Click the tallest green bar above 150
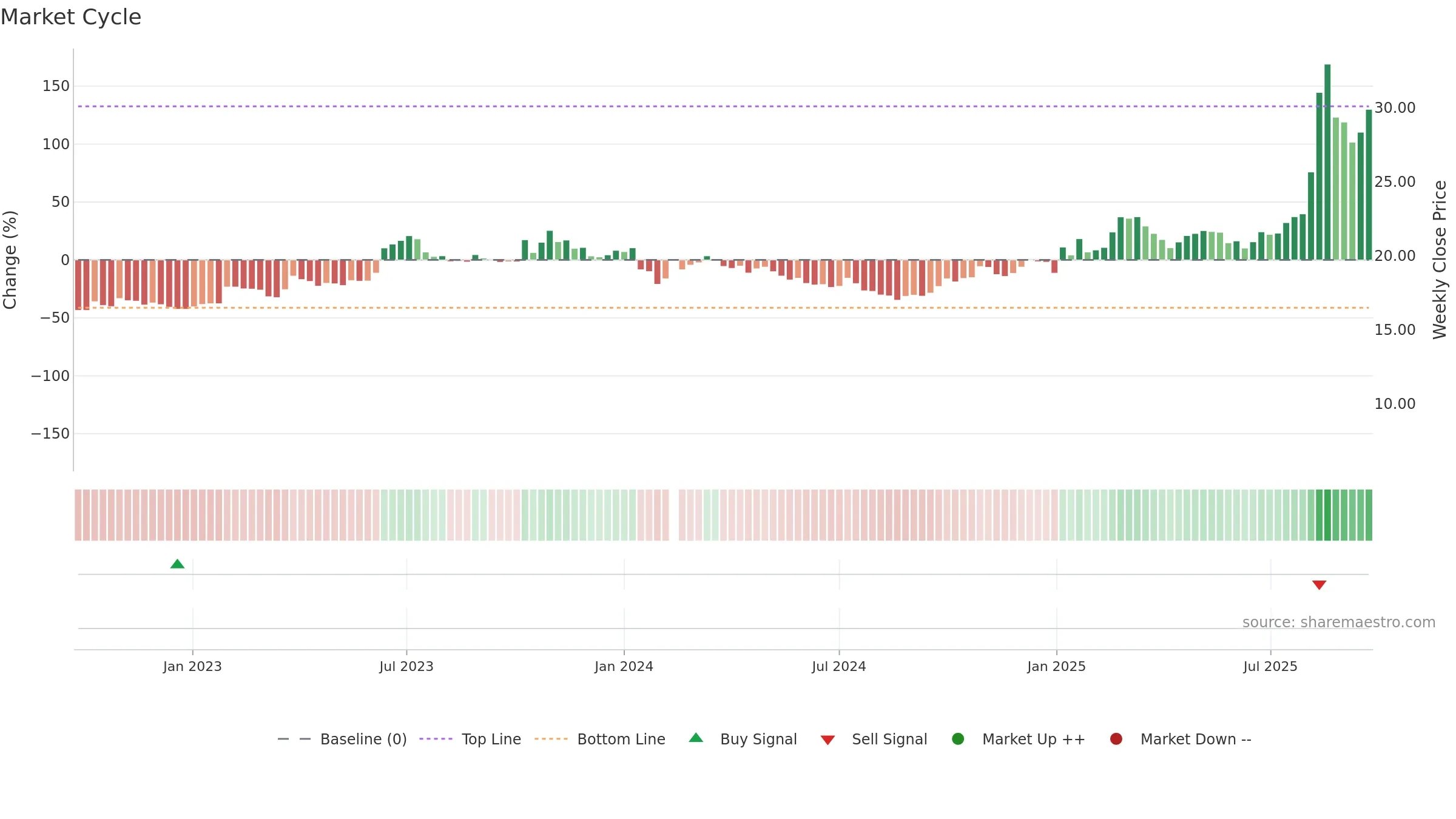Image resolution: width=1456 pixels, height=819 pixels. pos(1327,162)
